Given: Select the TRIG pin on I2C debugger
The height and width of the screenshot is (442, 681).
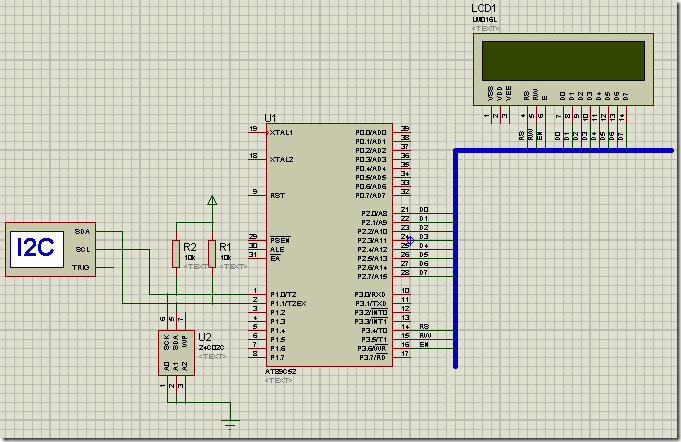Looking at the screenshot, I should pyautogui.click(x=81, y=267).
